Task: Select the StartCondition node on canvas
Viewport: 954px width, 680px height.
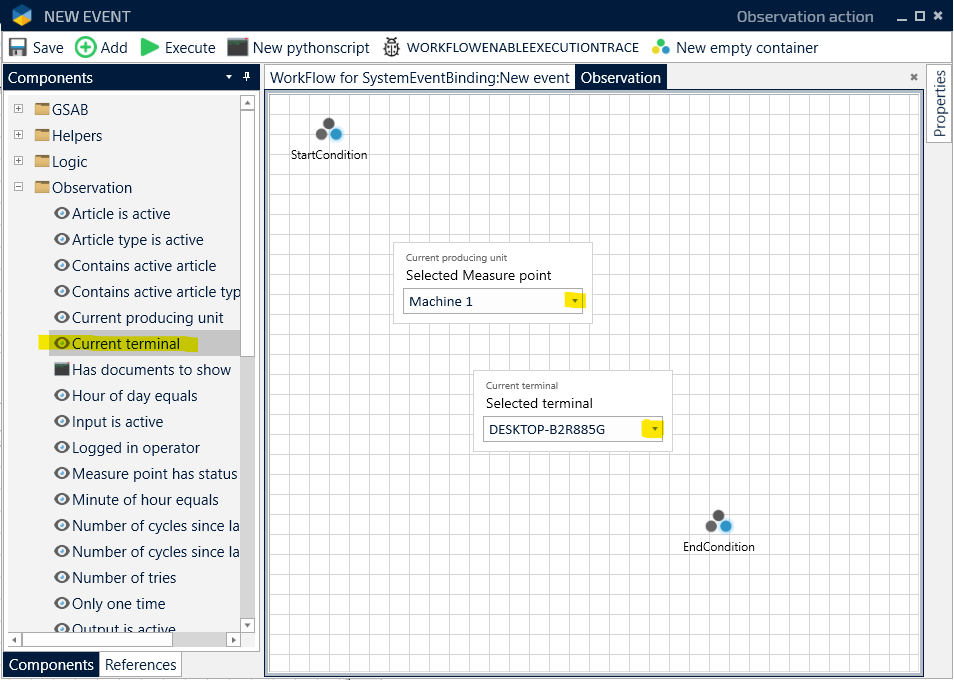Action: [329, 130]
